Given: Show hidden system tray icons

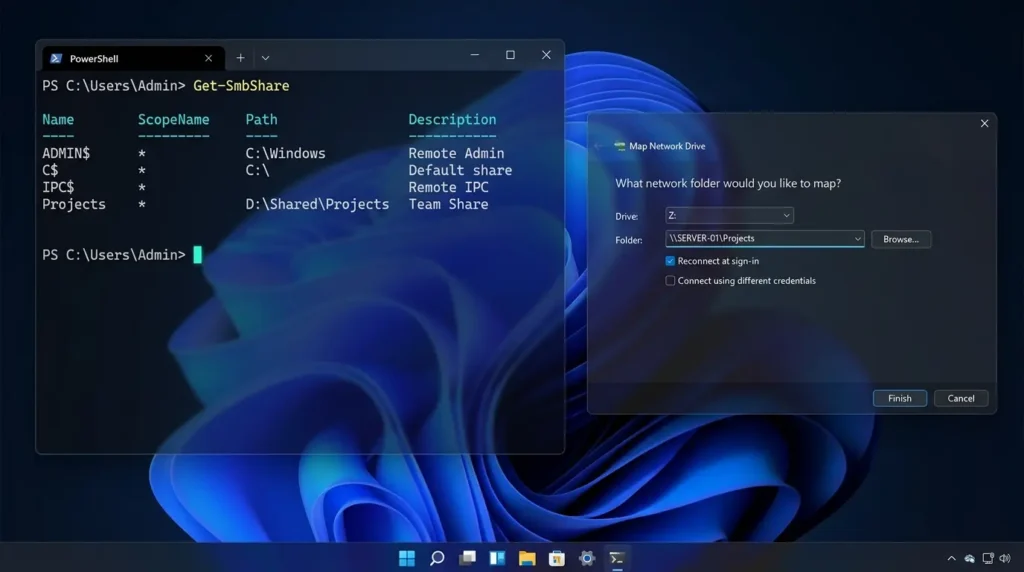Looking at the screenshot, I should (x=952, y=558).
